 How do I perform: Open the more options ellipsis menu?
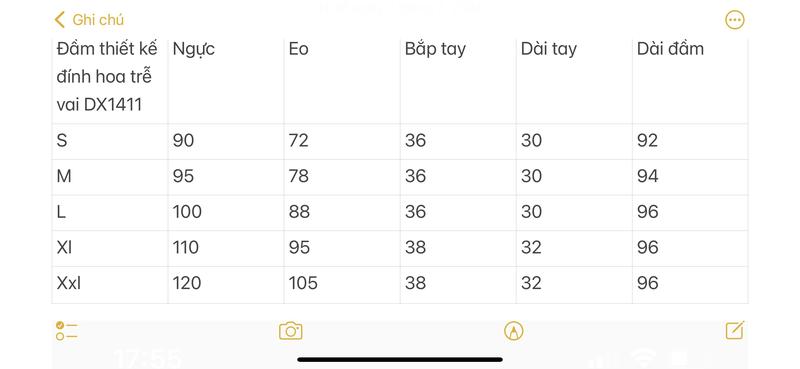click(734, 20)
